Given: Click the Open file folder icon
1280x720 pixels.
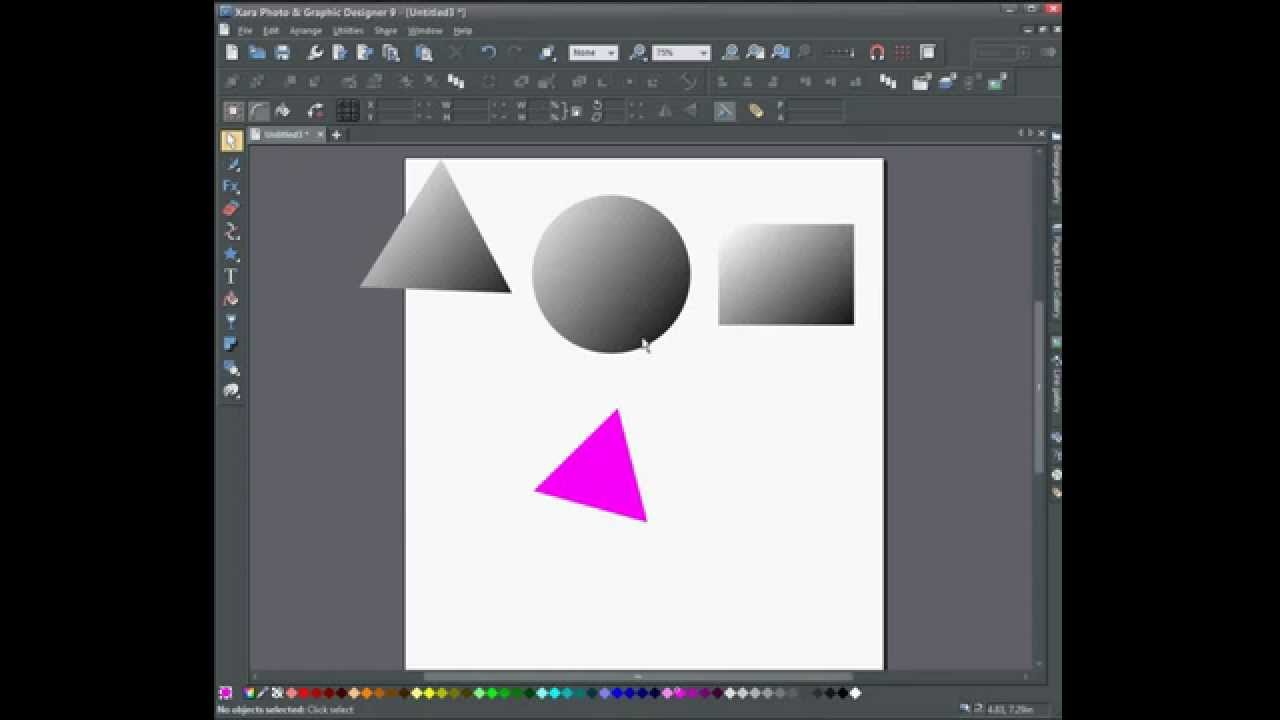Looking at the screenshot, I should click(257, 52).
